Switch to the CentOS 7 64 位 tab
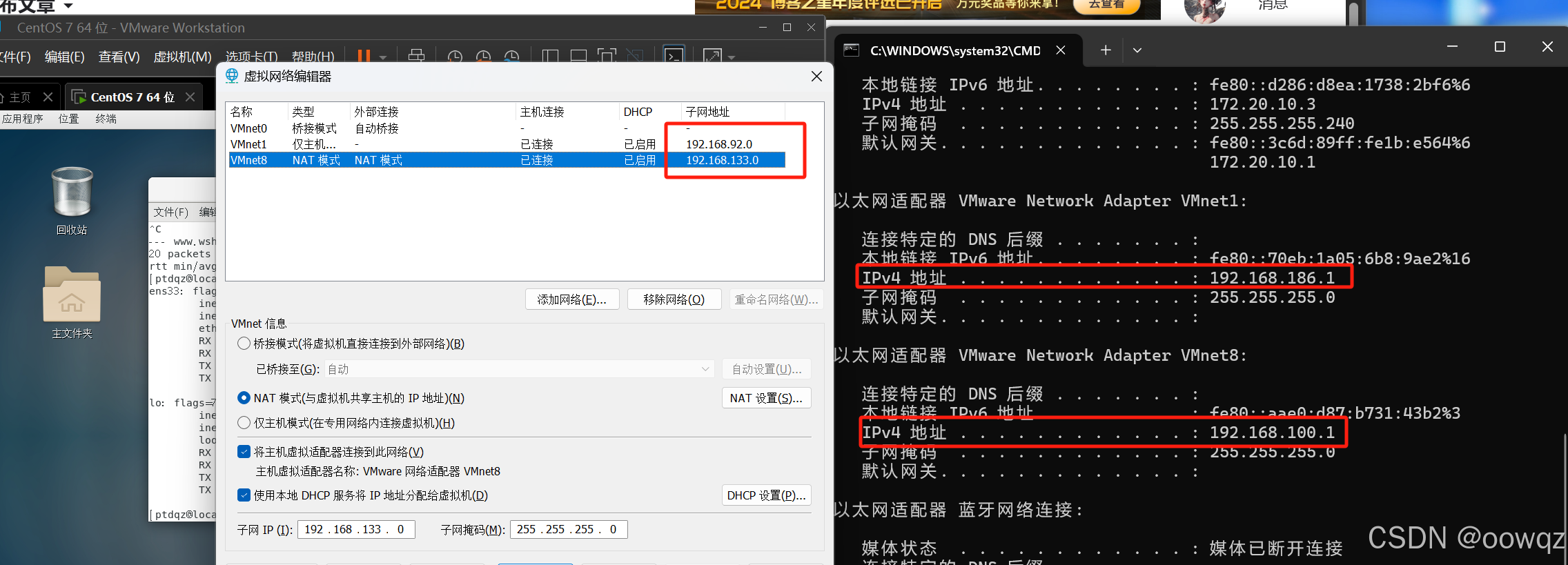Image resolution: width=1568 pixels, height=565 pixels. (133, 97)
